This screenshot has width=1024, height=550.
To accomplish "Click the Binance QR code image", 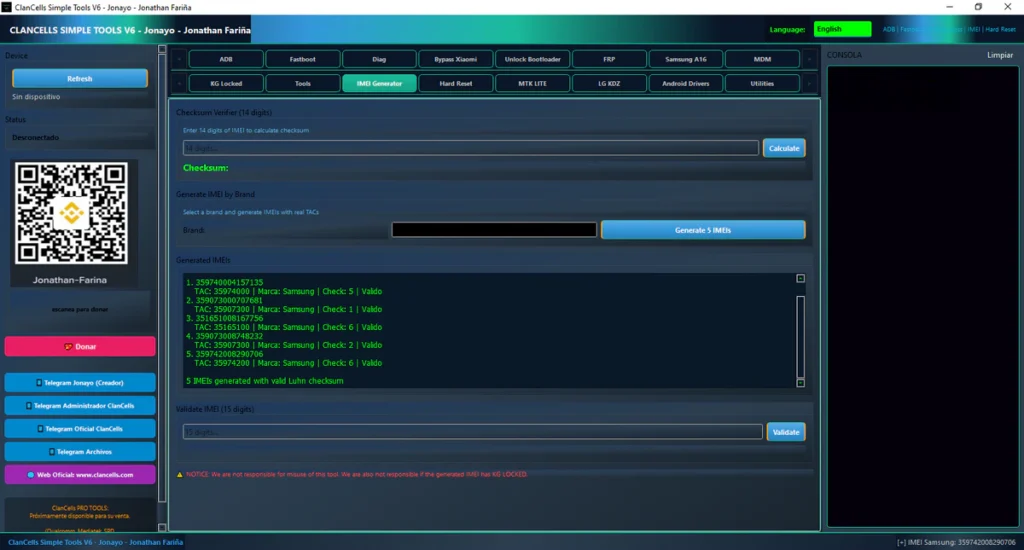I will (x=72, y=212).
